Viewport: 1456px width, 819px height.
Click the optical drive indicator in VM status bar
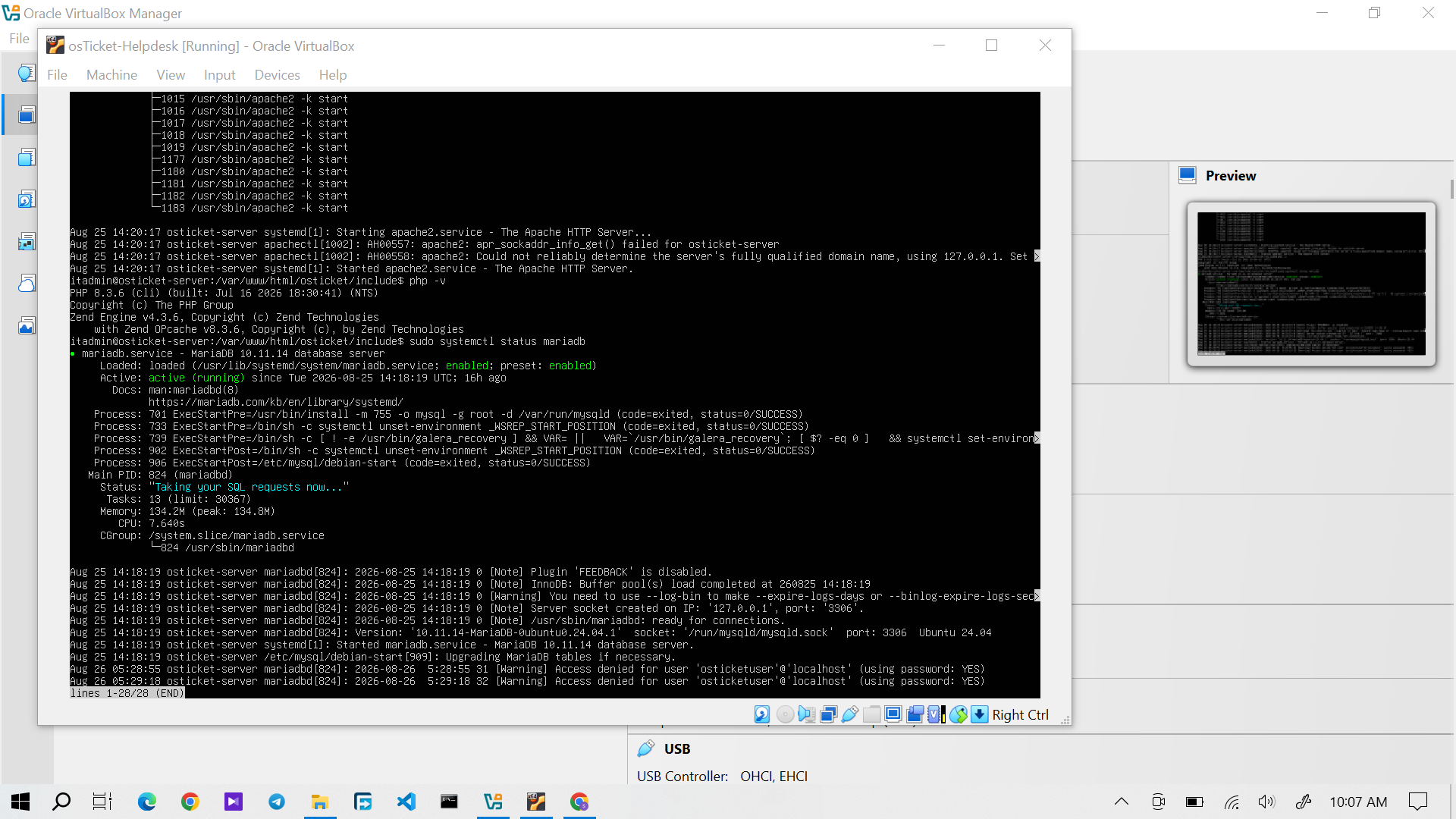(x=785, y=714)
